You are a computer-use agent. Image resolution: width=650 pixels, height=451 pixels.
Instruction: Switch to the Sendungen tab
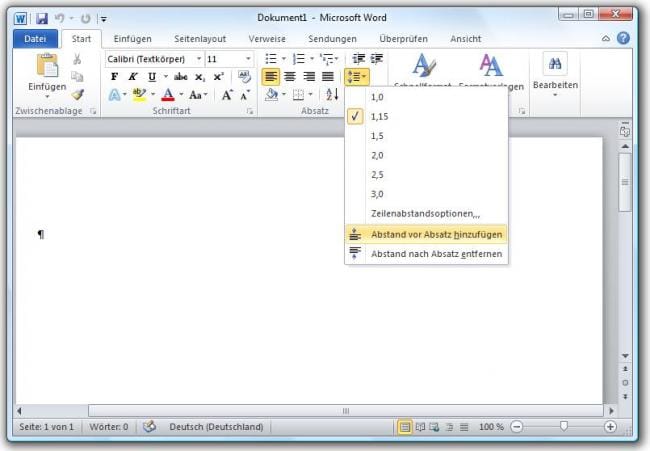332,39
